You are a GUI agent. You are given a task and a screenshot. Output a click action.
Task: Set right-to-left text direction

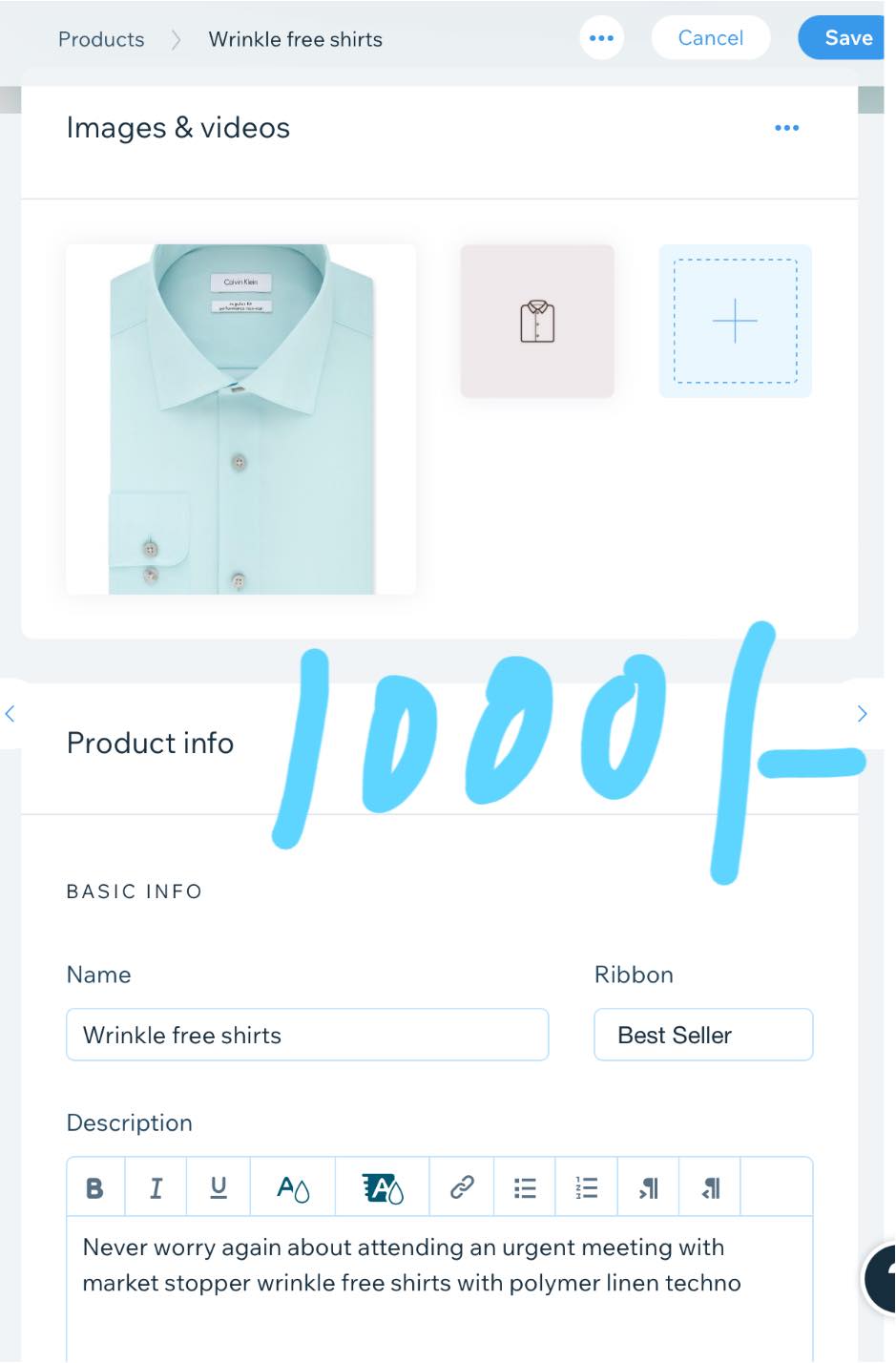point(710,1187)
